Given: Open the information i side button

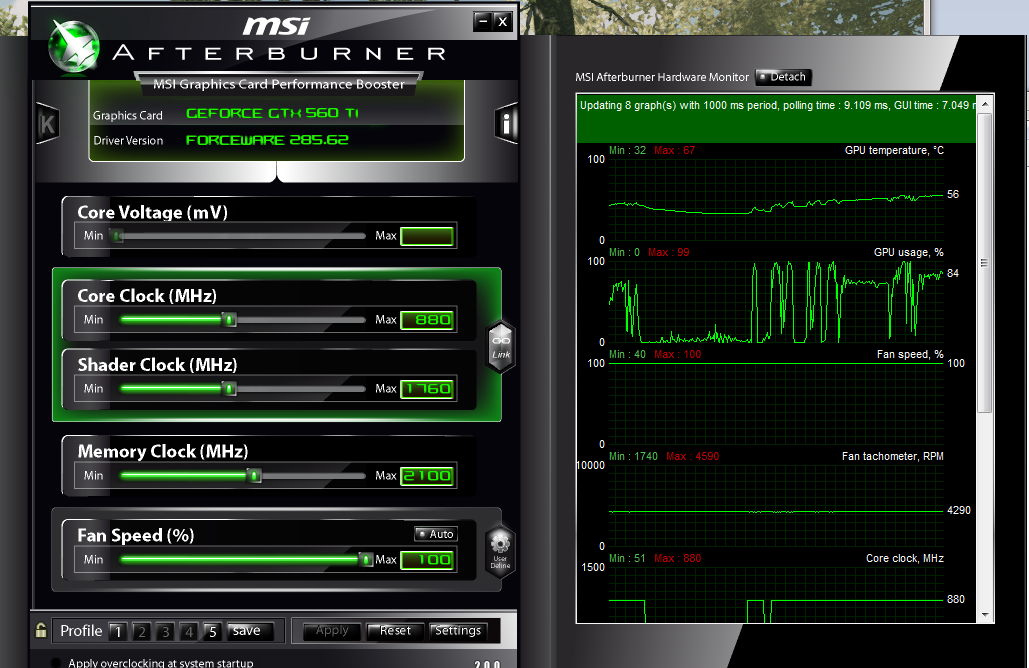Looking at the screenshot, I should (506, 123).
